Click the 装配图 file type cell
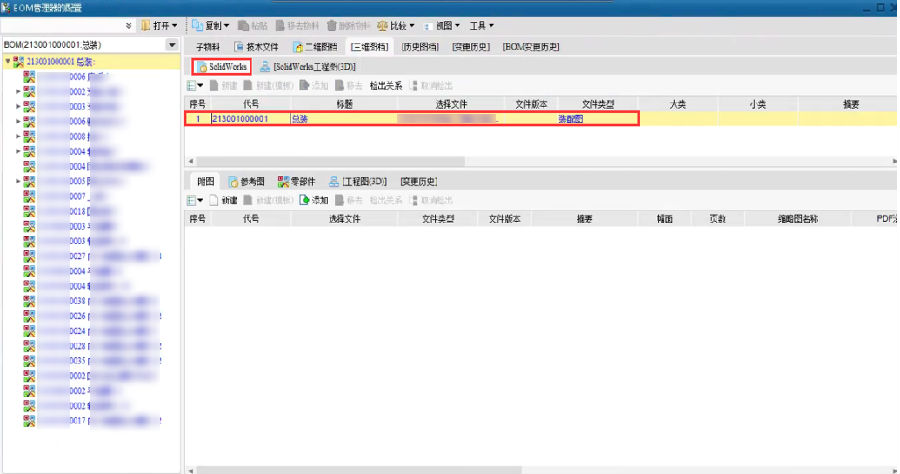 click(598, 119)
